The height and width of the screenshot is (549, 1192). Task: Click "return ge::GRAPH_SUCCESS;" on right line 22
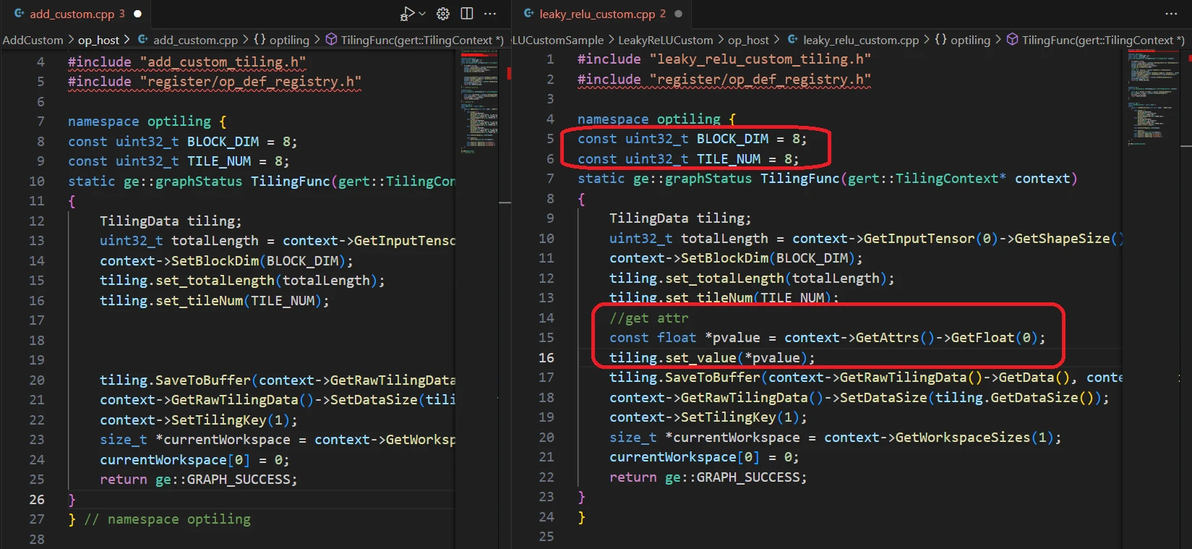coord(709,477)
